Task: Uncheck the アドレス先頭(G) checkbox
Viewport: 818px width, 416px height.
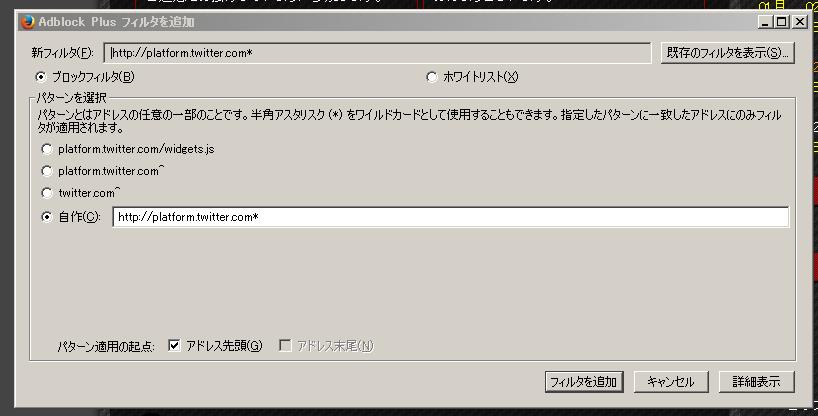Action: pyautogui.click(x=174, y=346)
